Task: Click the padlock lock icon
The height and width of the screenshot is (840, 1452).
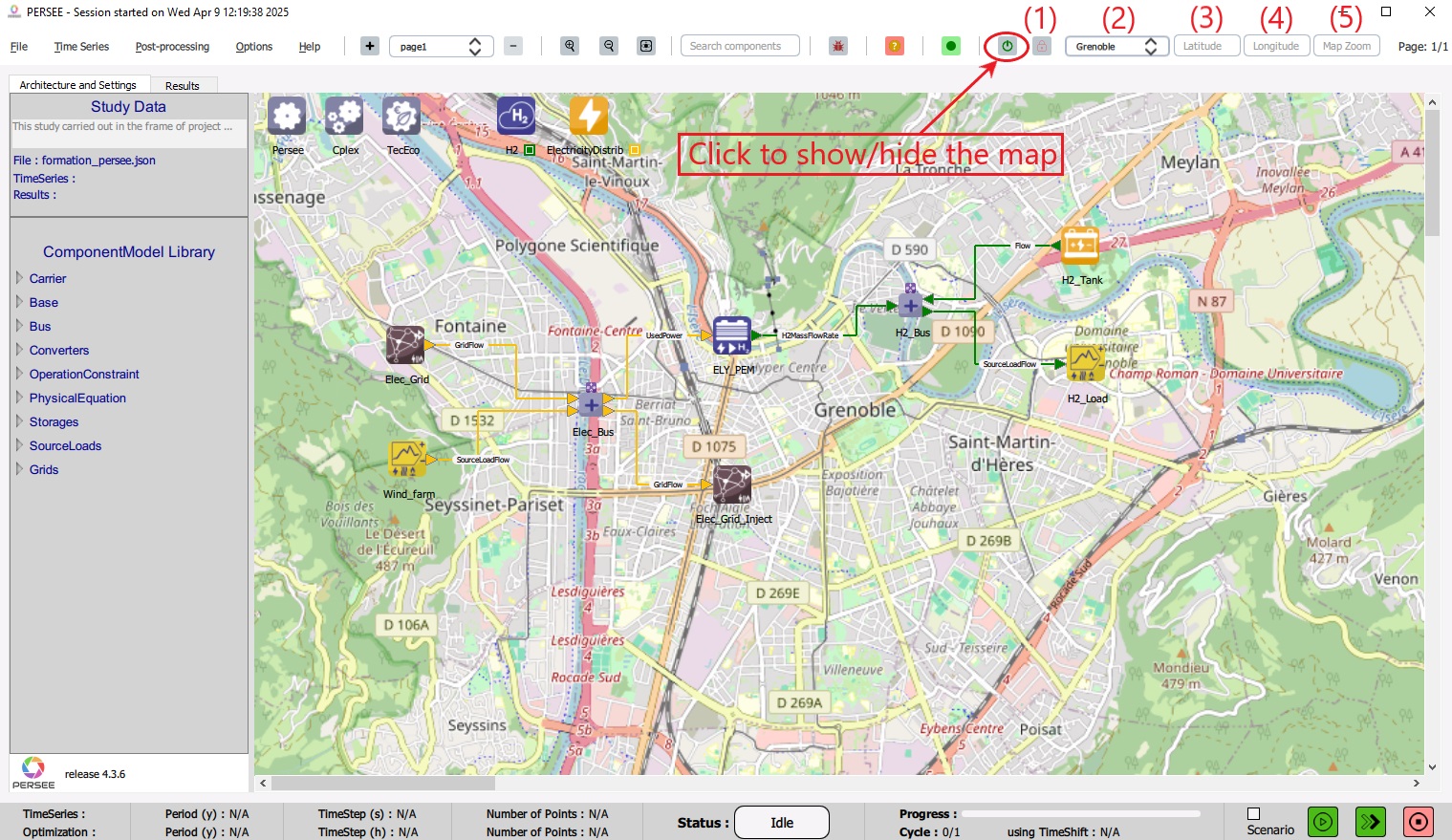Action: coord(1042,46)
